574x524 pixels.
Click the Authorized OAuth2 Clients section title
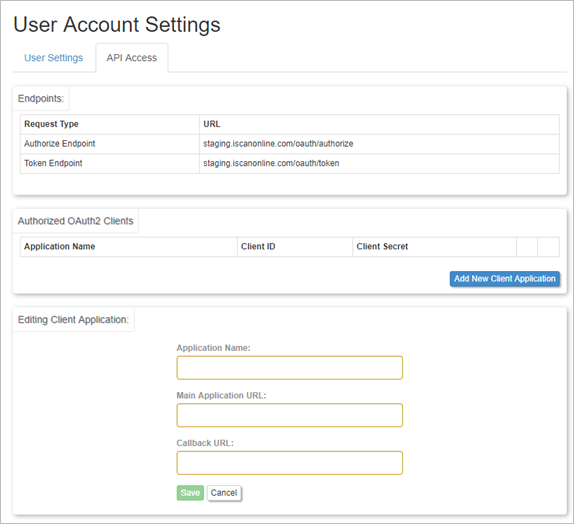click(75, 221)
